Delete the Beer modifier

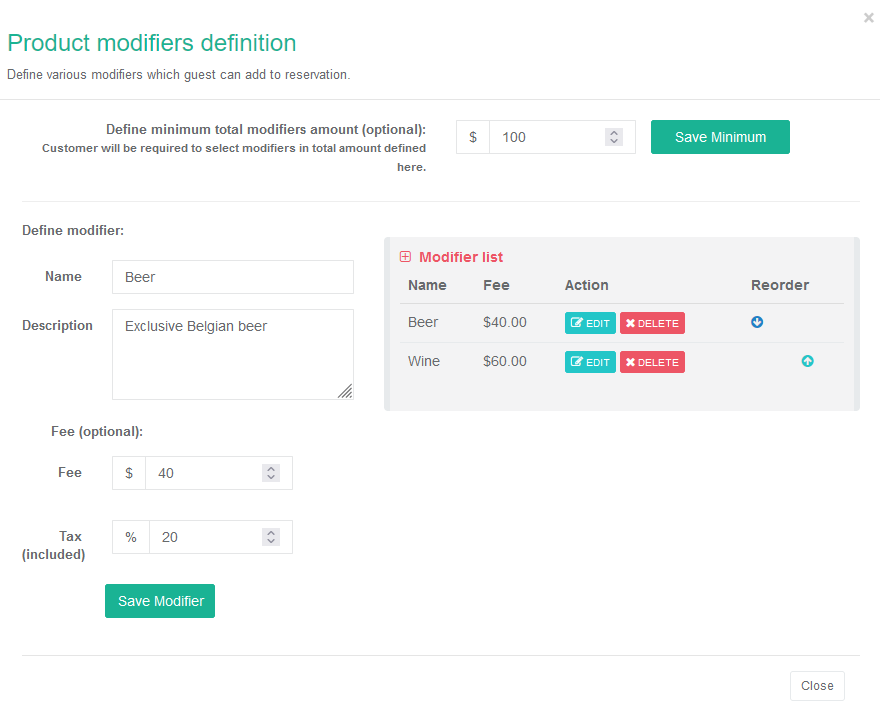(x=652, y=323)
